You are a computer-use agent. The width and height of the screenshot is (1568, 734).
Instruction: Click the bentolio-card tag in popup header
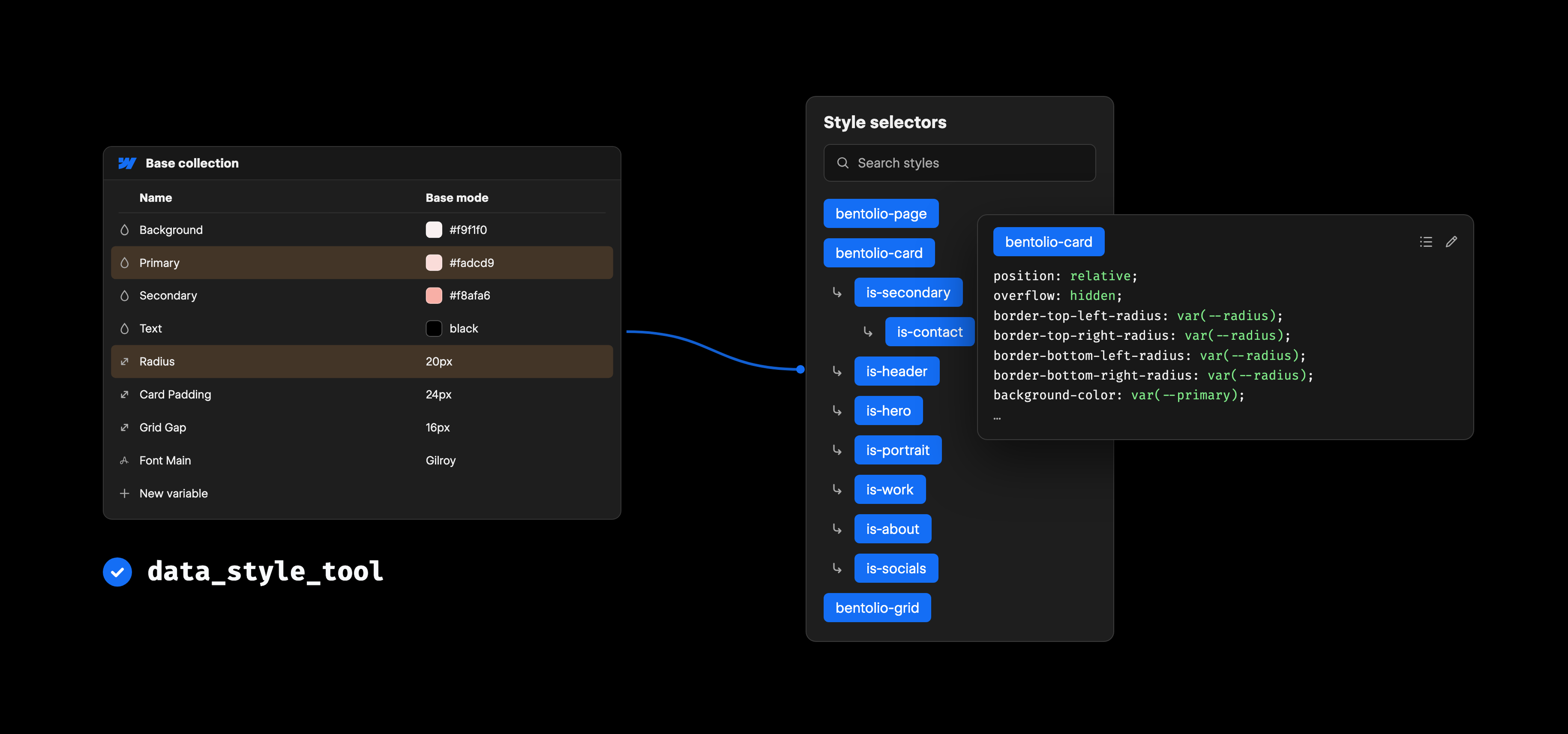(x=1049, y=242)
